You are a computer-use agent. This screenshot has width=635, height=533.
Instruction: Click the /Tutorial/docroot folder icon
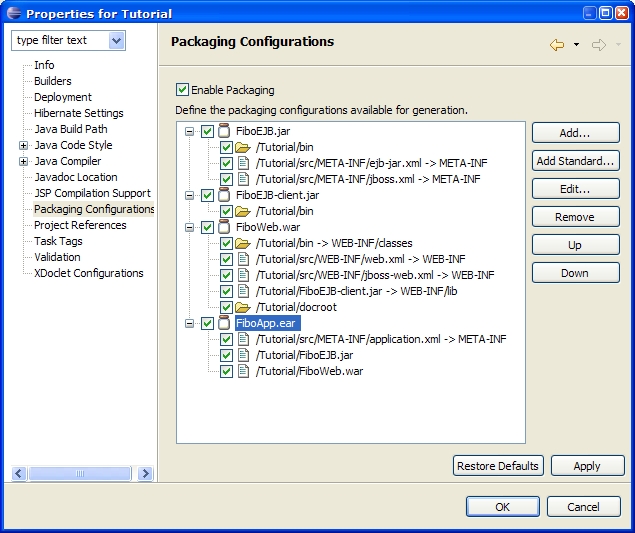coord(243,307)
